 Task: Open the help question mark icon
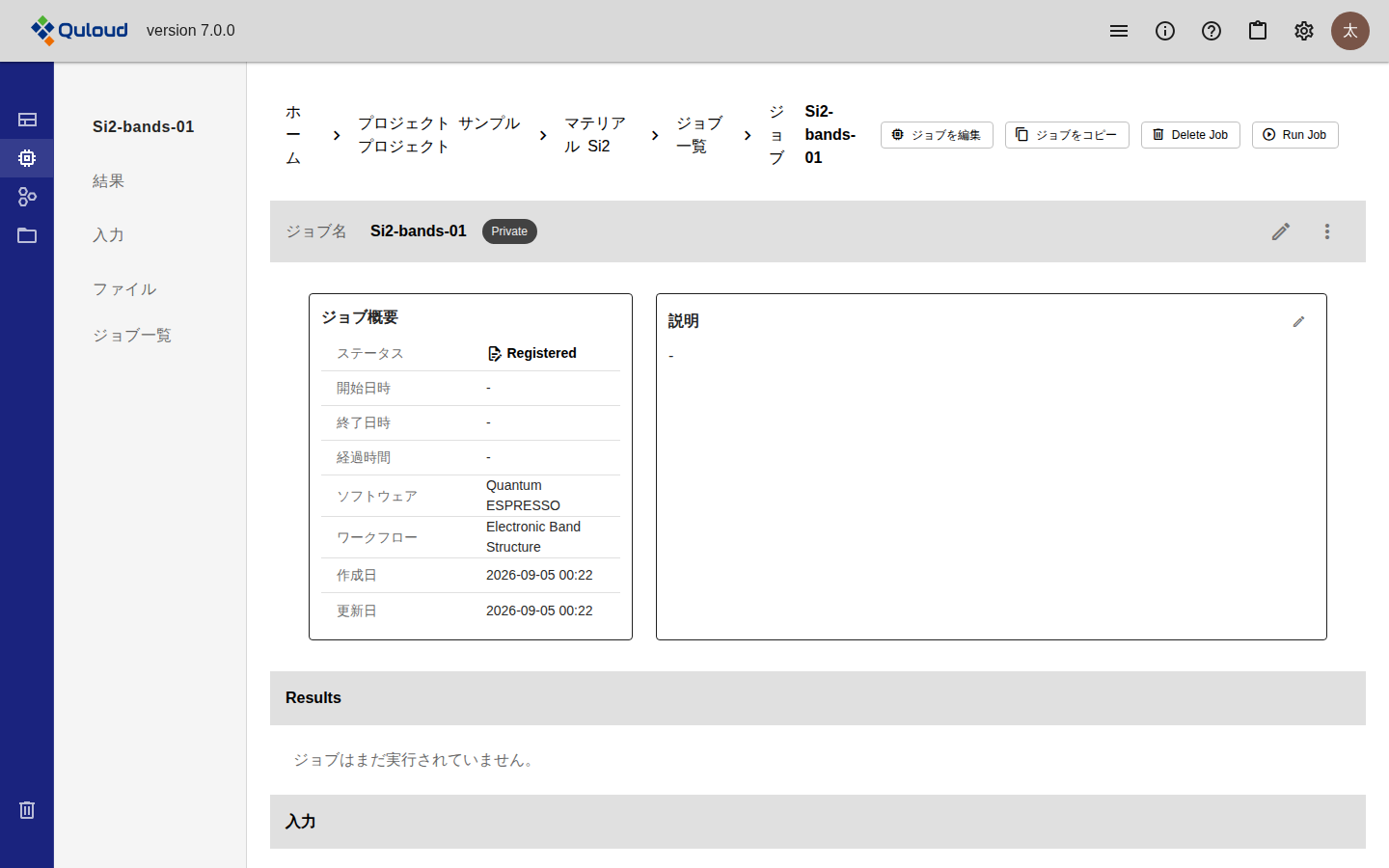pos(1212,31)
